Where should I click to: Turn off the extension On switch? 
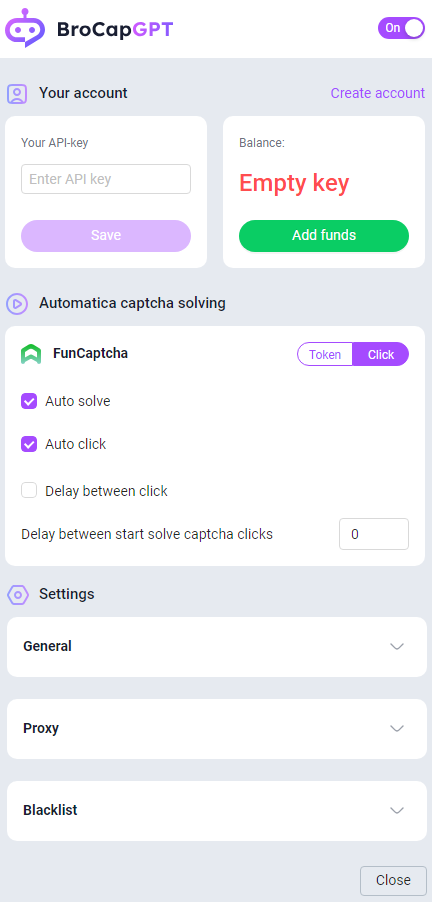click(x=401, y=28)
